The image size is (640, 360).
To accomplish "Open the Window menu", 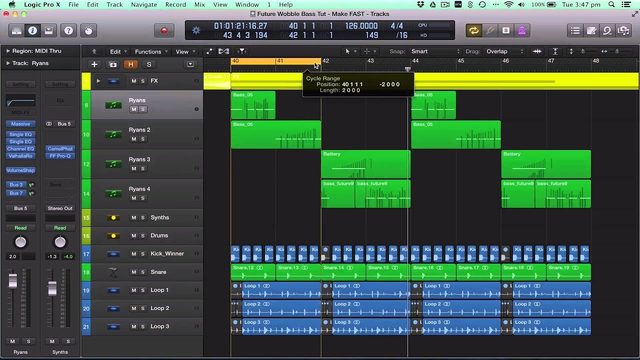I will [247, 4].
